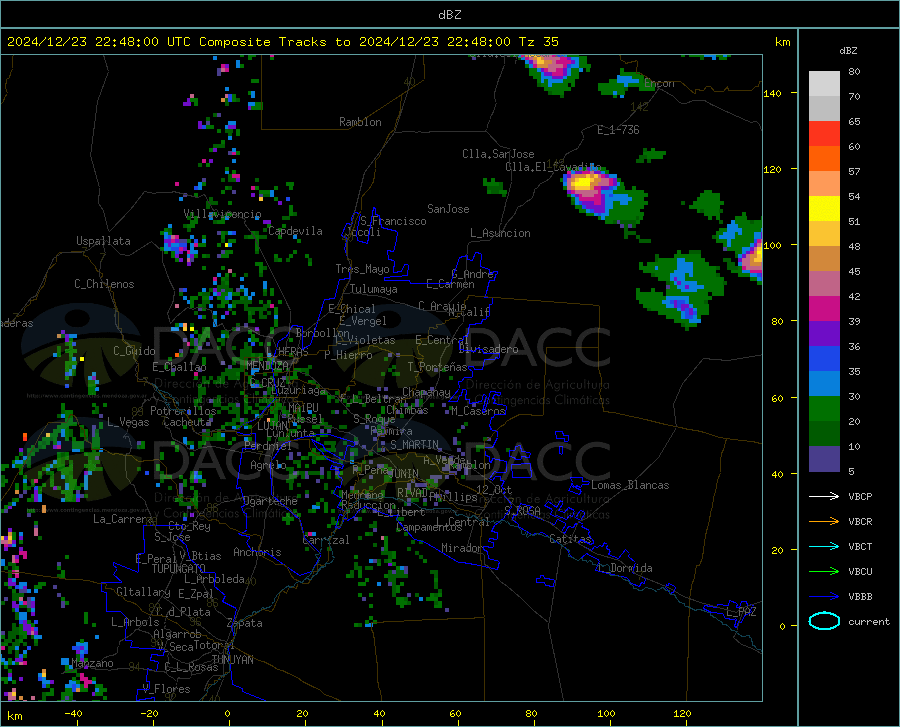The image size is (900, 727).
Task: Click the L_Asuncion place label
Action: point(500,233)
